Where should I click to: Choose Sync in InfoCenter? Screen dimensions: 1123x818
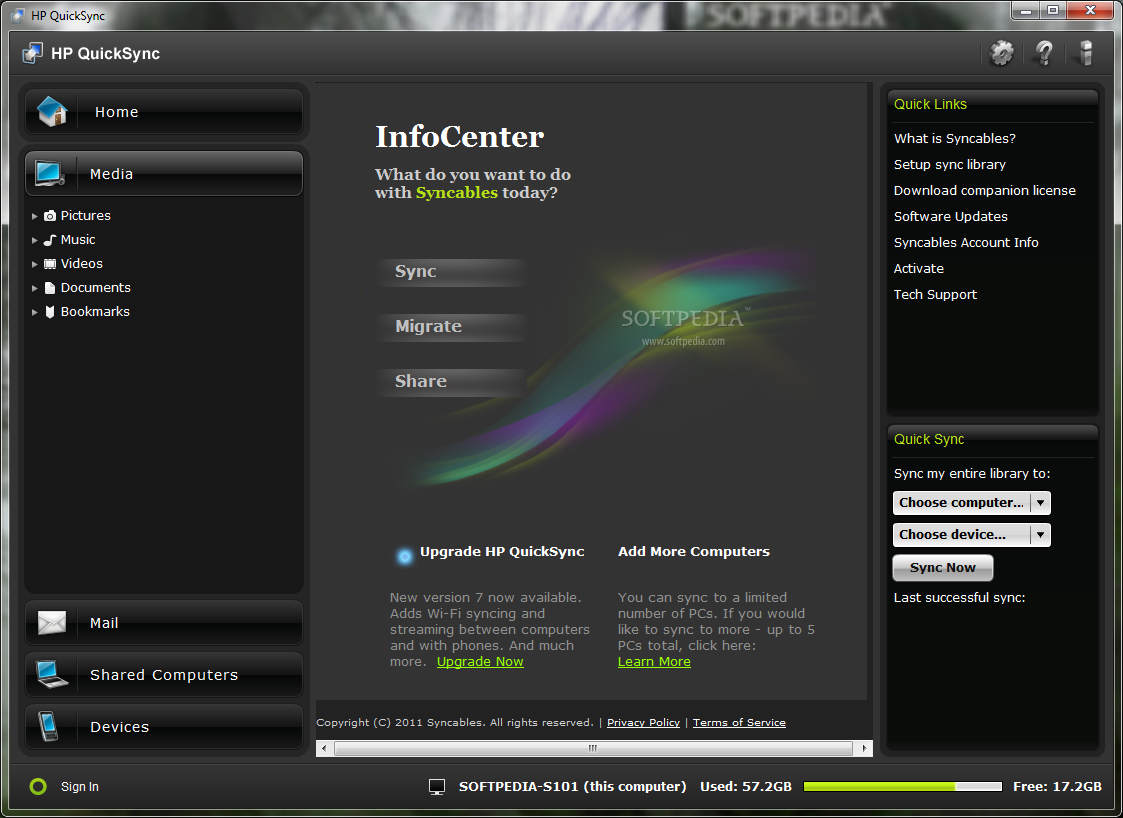tap(451, 272)
